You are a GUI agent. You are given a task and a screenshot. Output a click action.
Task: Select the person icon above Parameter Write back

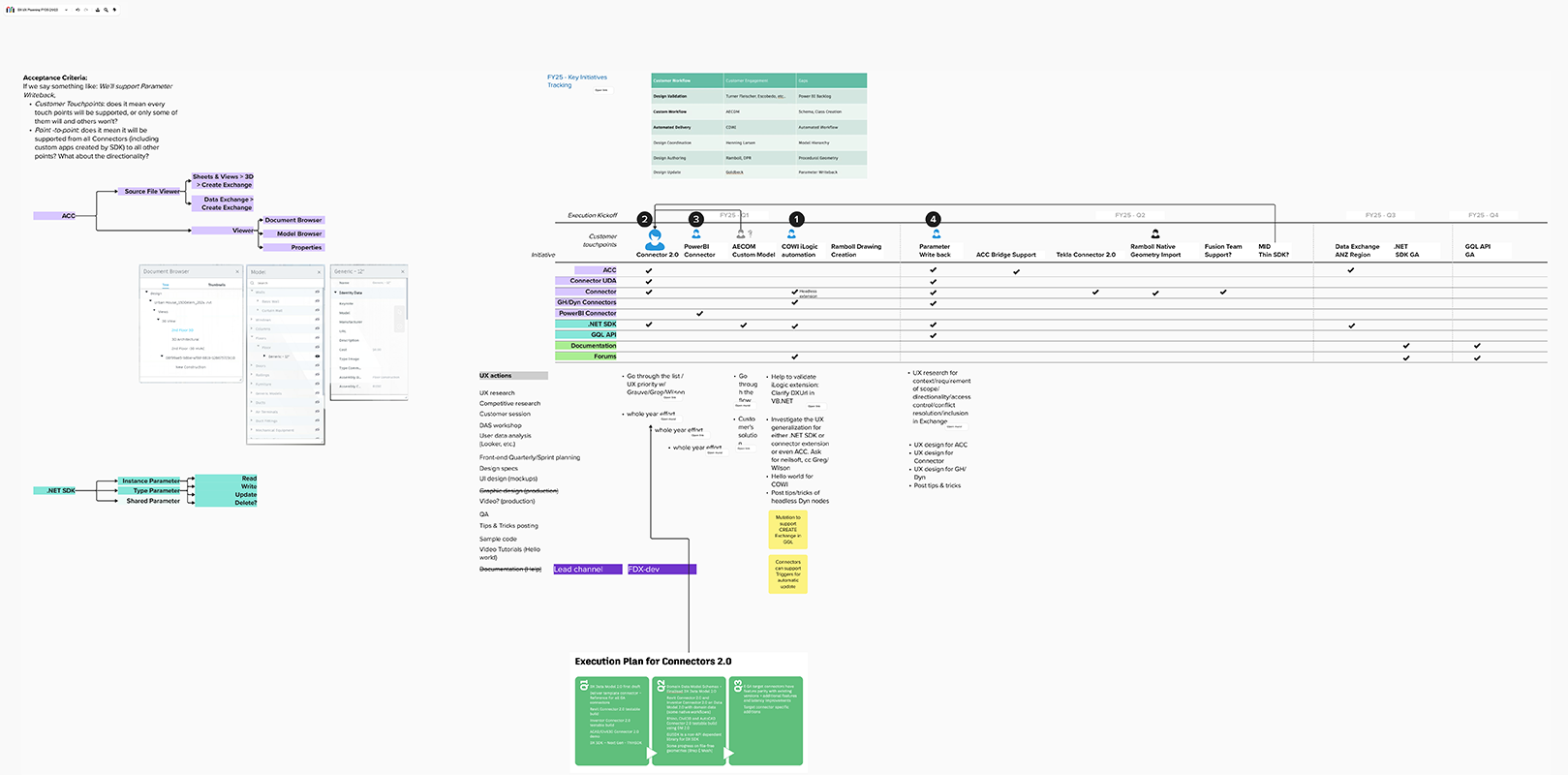click(x=936, y=233)
